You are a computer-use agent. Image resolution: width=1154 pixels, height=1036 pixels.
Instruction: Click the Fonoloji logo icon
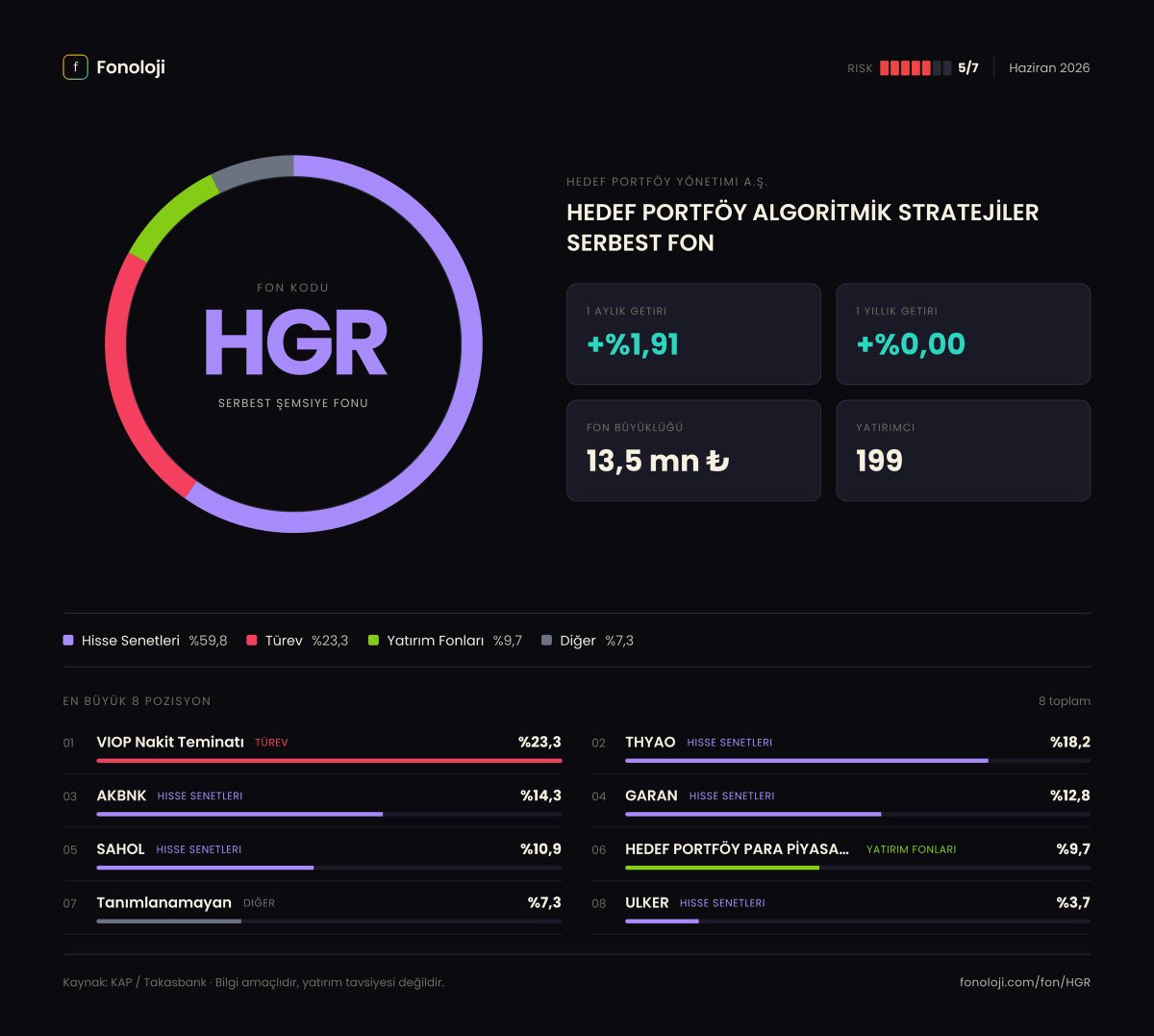coord(75,66)
